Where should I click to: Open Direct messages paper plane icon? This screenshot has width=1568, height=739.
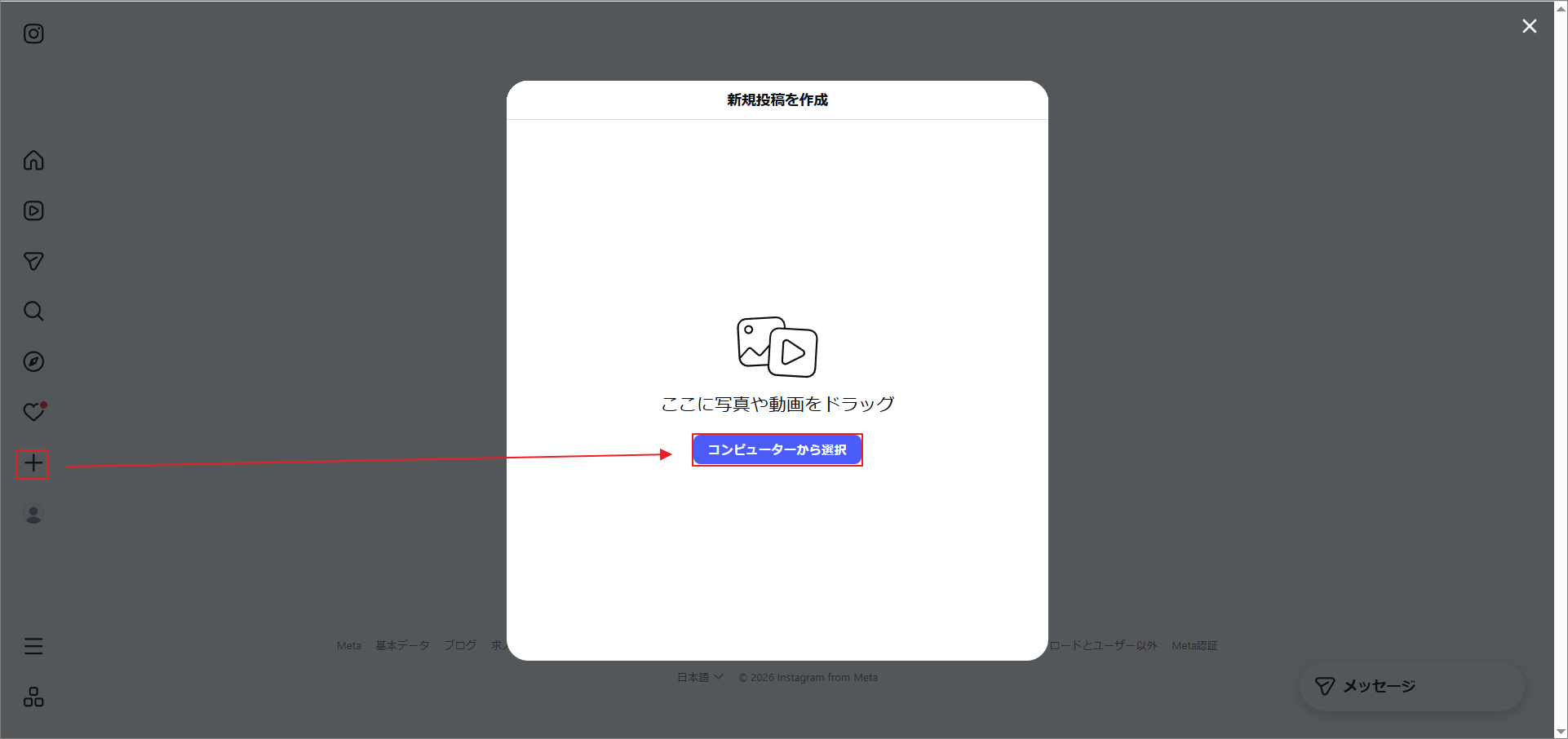point(33,261)
